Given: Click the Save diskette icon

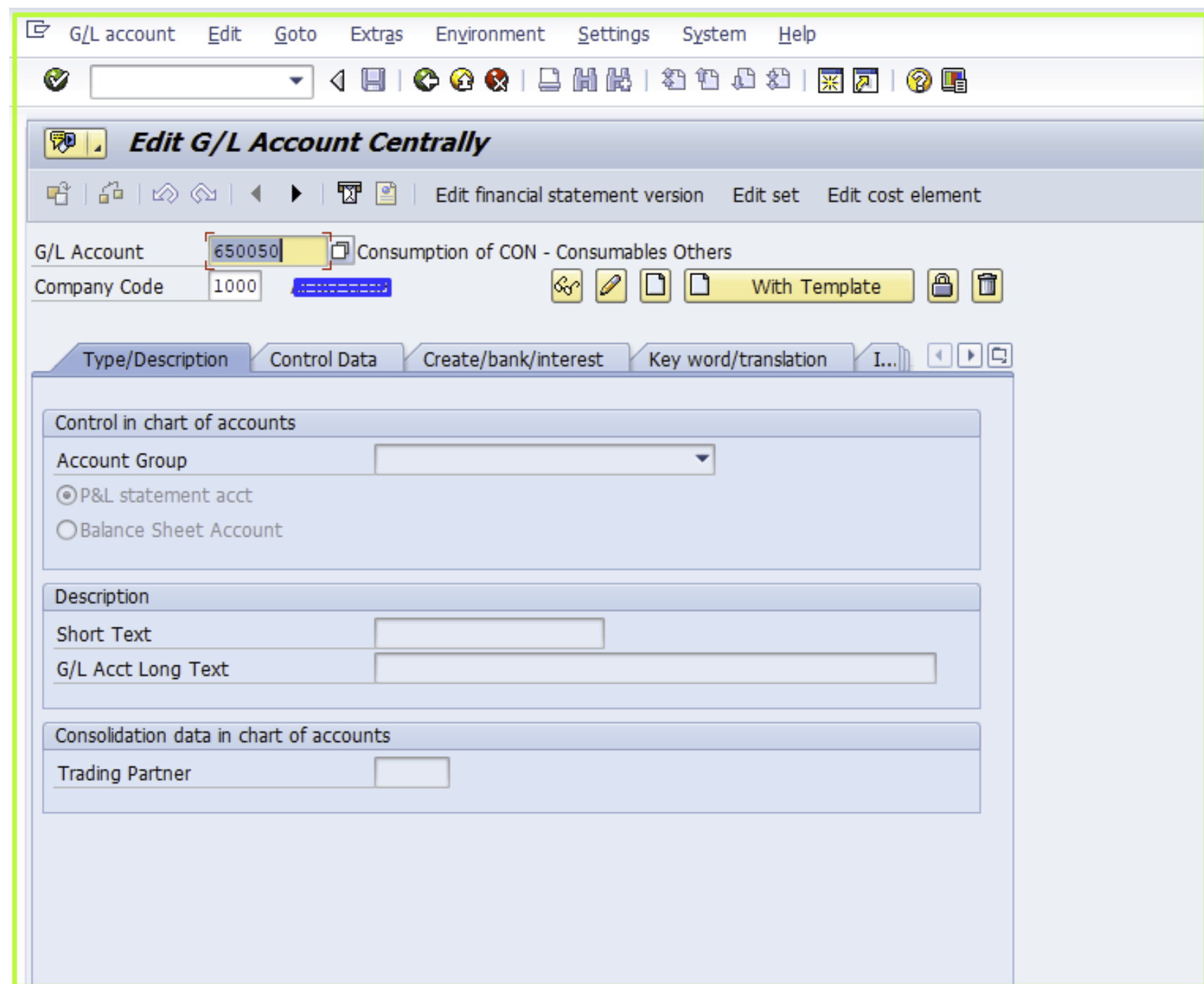Looking at the screenshot, I should click(373, 80).
